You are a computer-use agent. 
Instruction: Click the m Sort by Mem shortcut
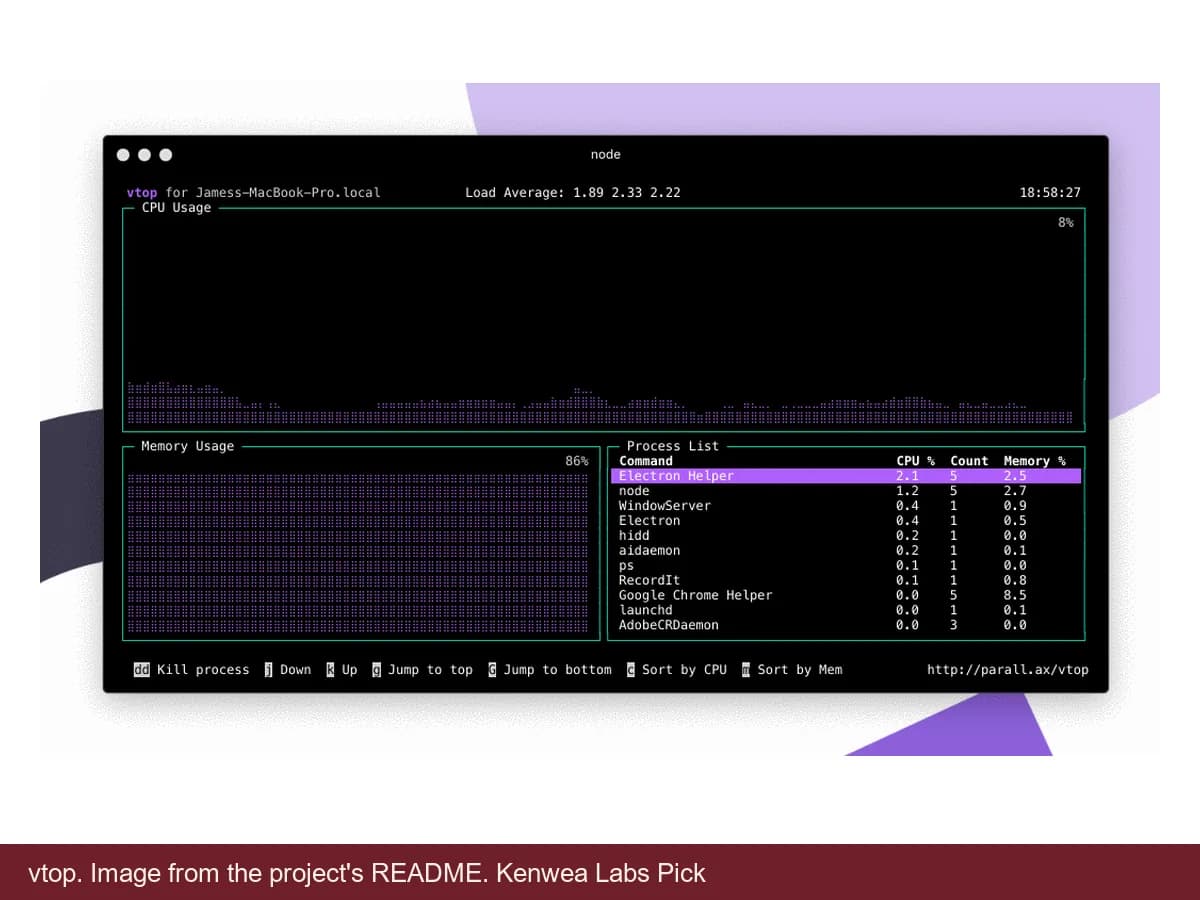click(x=792, y=670)
